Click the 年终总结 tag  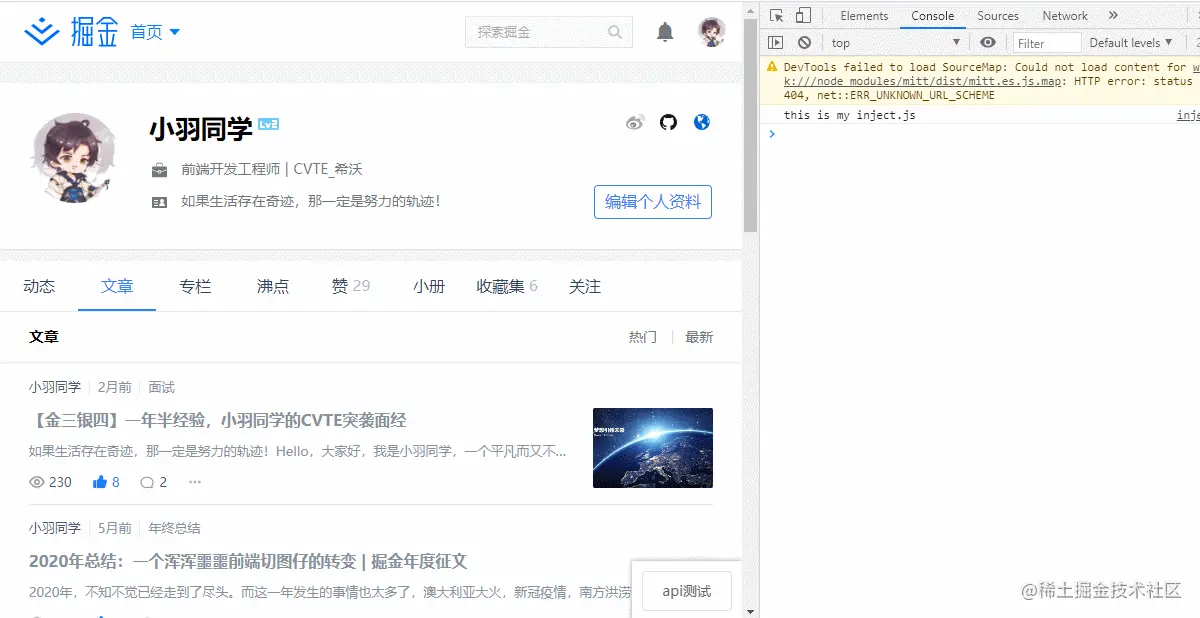click(175, 528)
